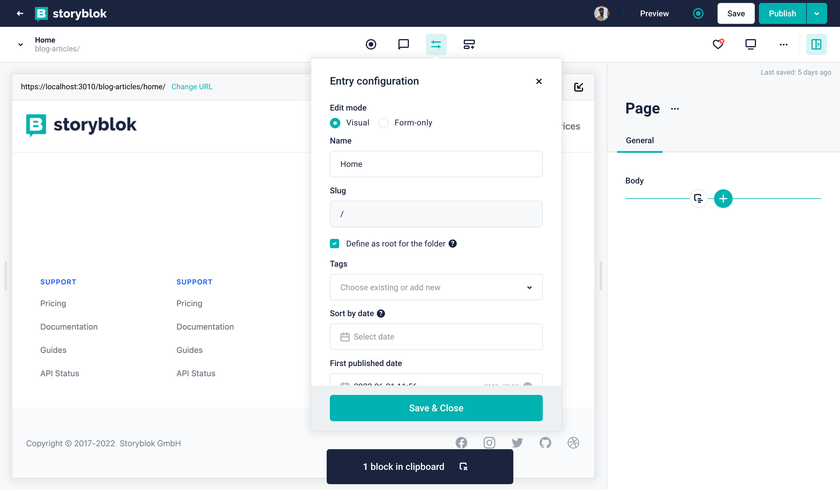Click Documentation in first Support column
This screenshot has height=490, width=840.
(69, 327)
